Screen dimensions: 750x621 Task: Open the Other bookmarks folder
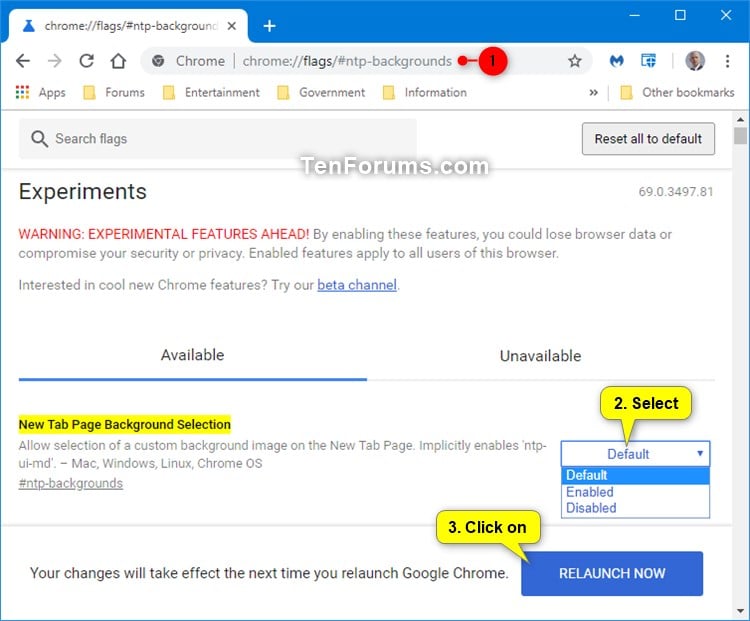tap(677, 92)
